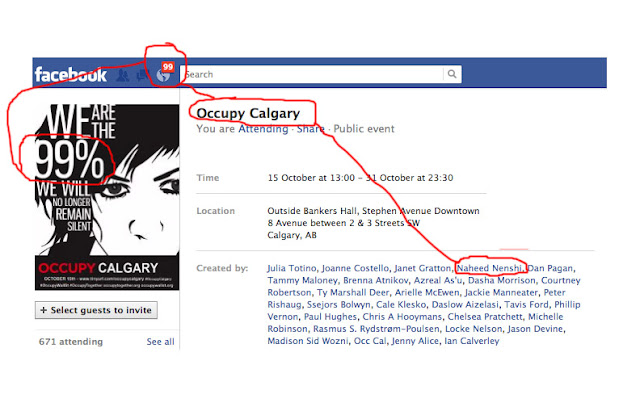Open Naheed Nenshi's profile
Viewport: 640px width, 407px height.
pyautogui.click(x=489, y=268)
